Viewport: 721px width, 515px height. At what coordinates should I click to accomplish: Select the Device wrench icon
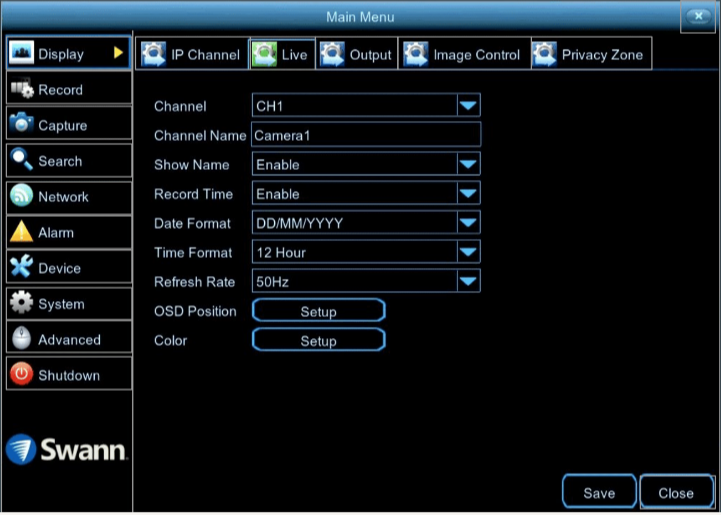(21, 268)
